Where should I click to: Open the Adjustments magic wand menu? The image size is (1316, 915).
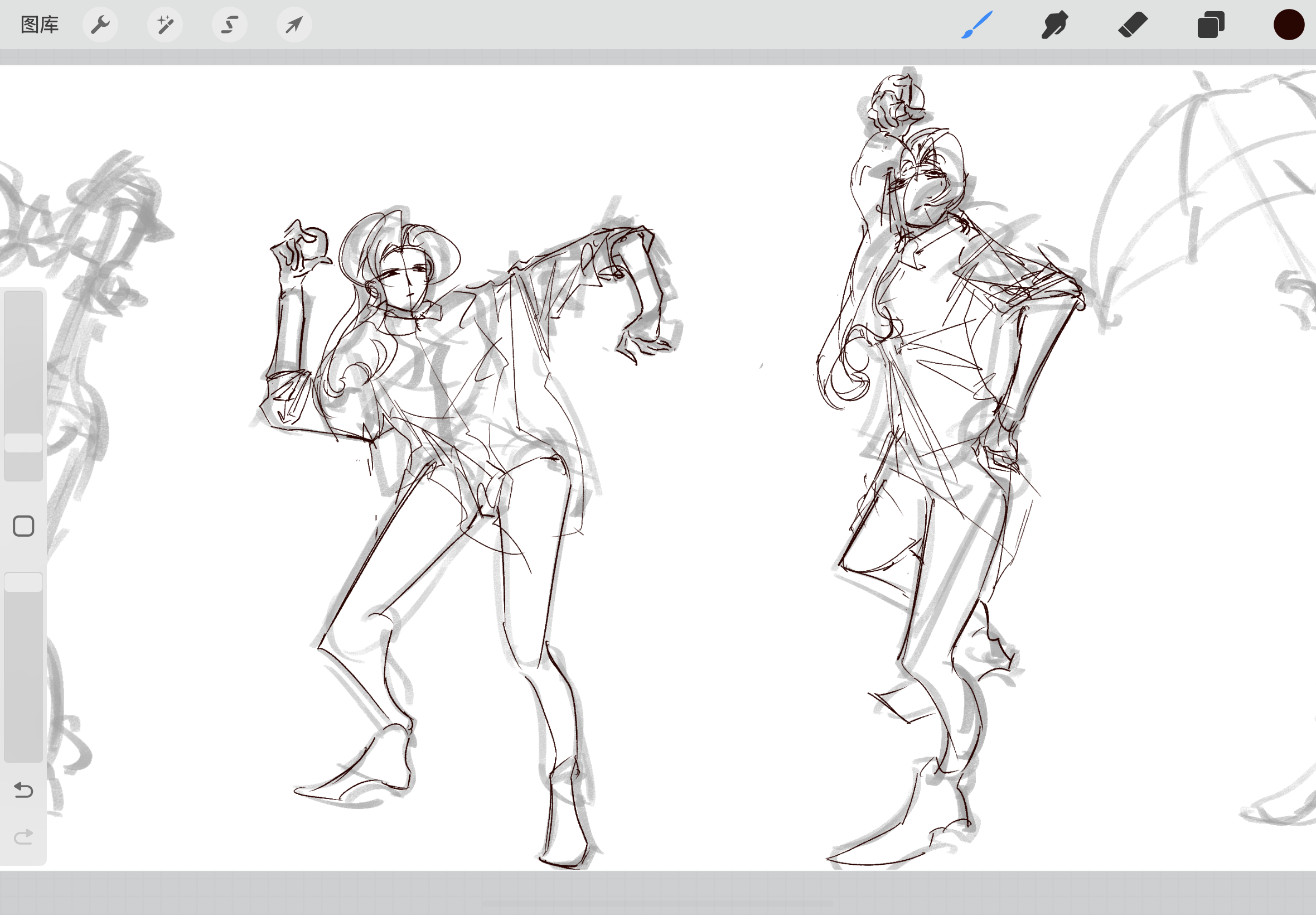165,25
